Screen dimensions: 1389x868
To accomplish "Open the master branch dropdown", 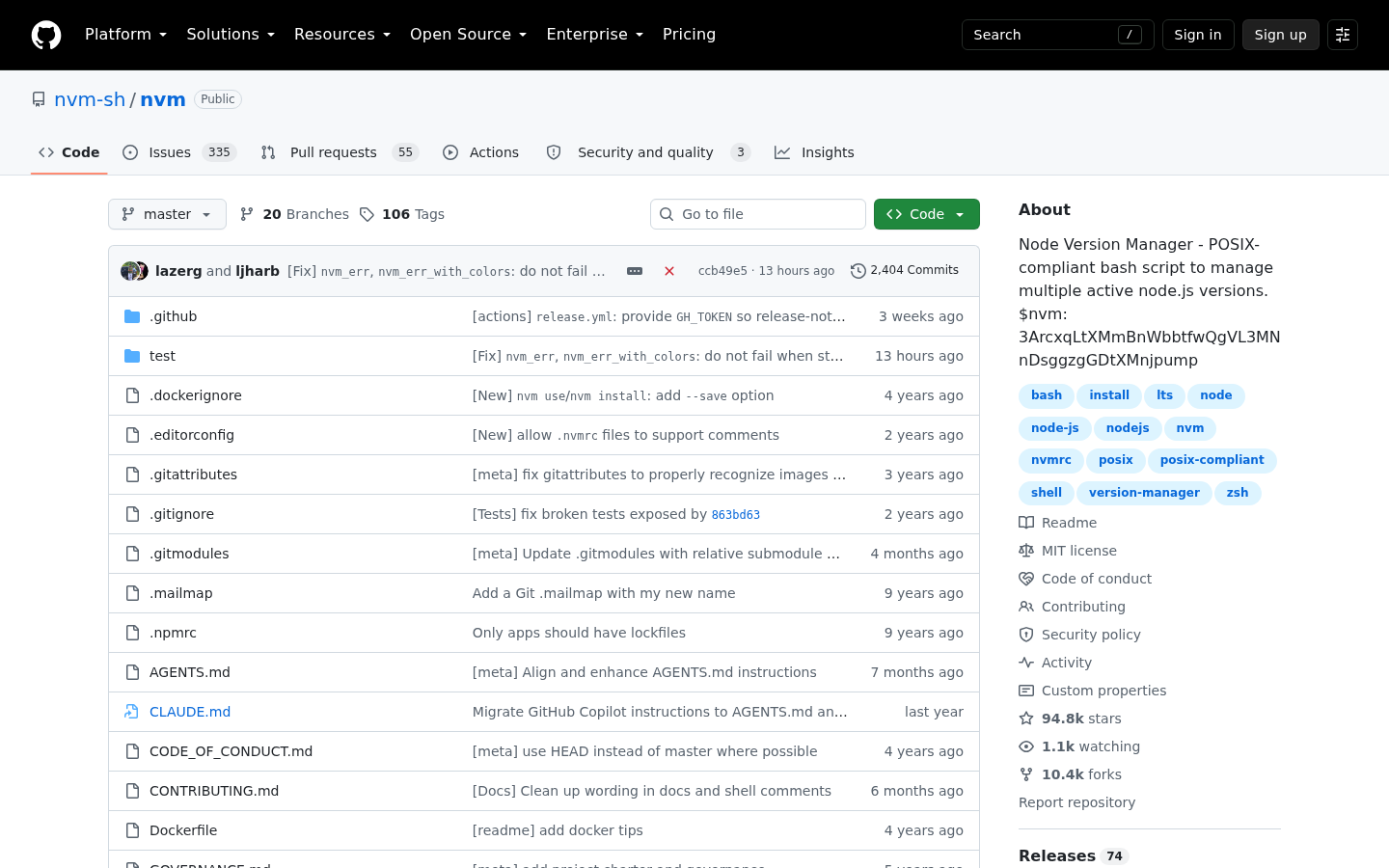I will (167, 214).
